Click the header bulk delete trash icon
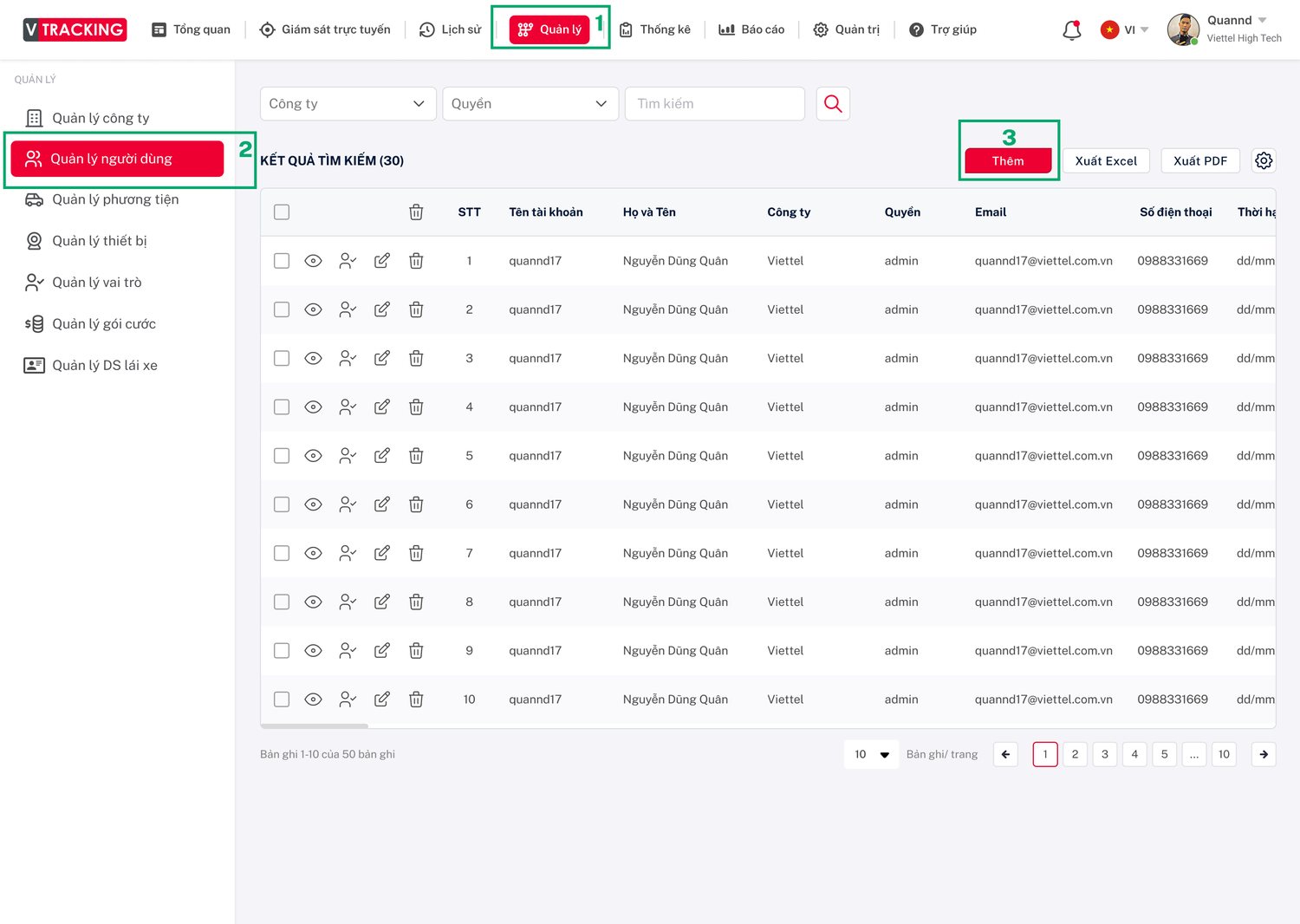1300x924 pixels. click(x=416, y=212)
